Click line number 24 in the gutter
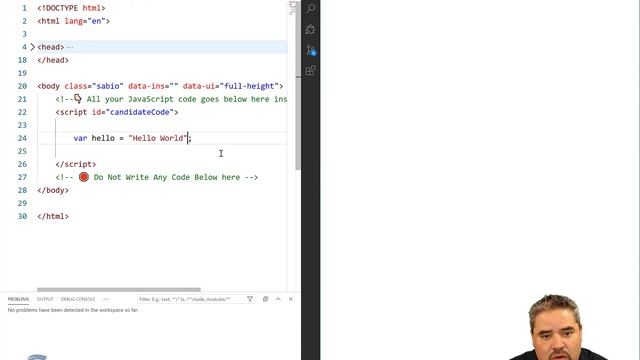This screenshot has width=640, height=360. [22, 138]
